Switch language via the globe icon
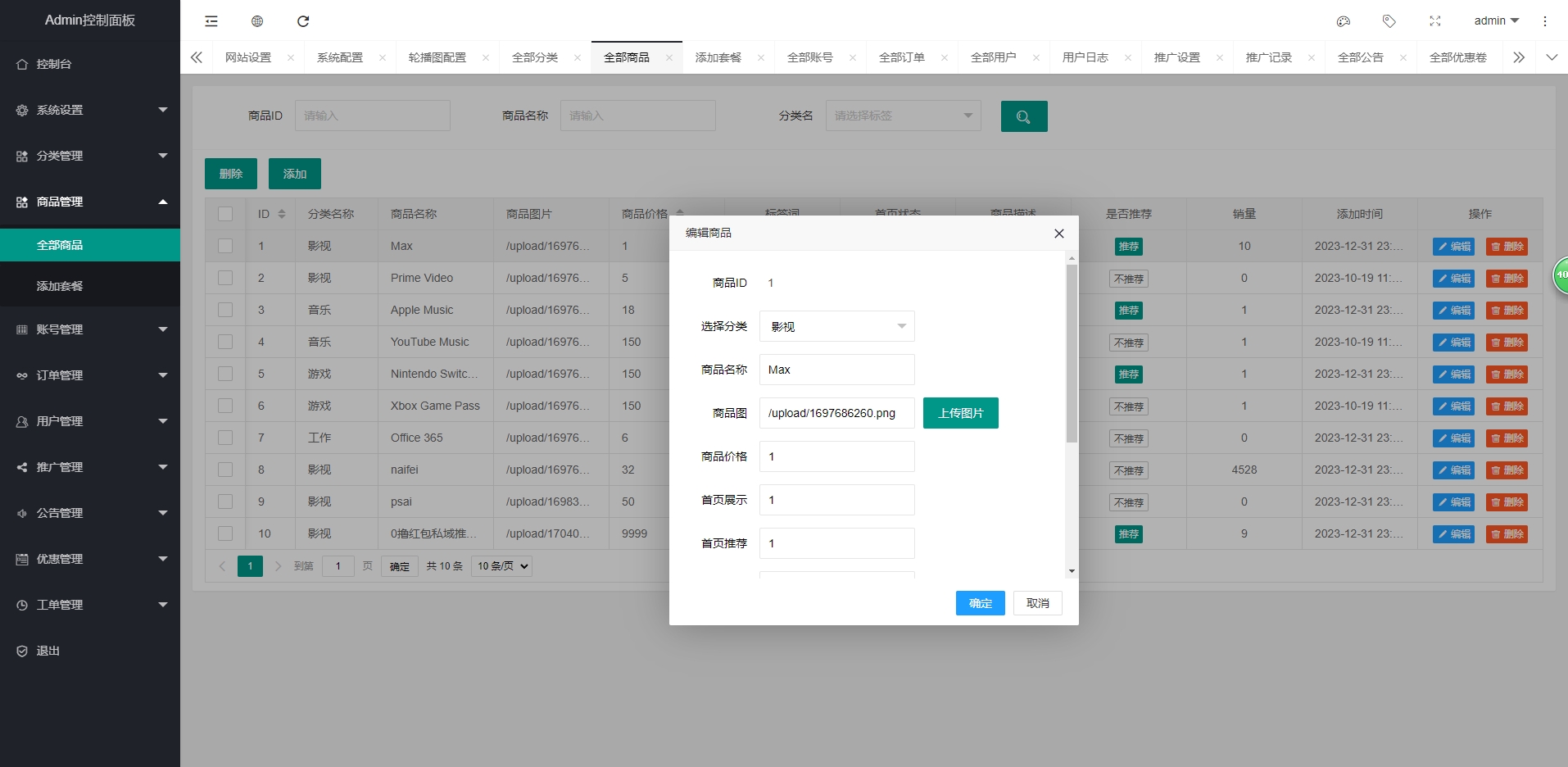 click(x=257, y=20)
